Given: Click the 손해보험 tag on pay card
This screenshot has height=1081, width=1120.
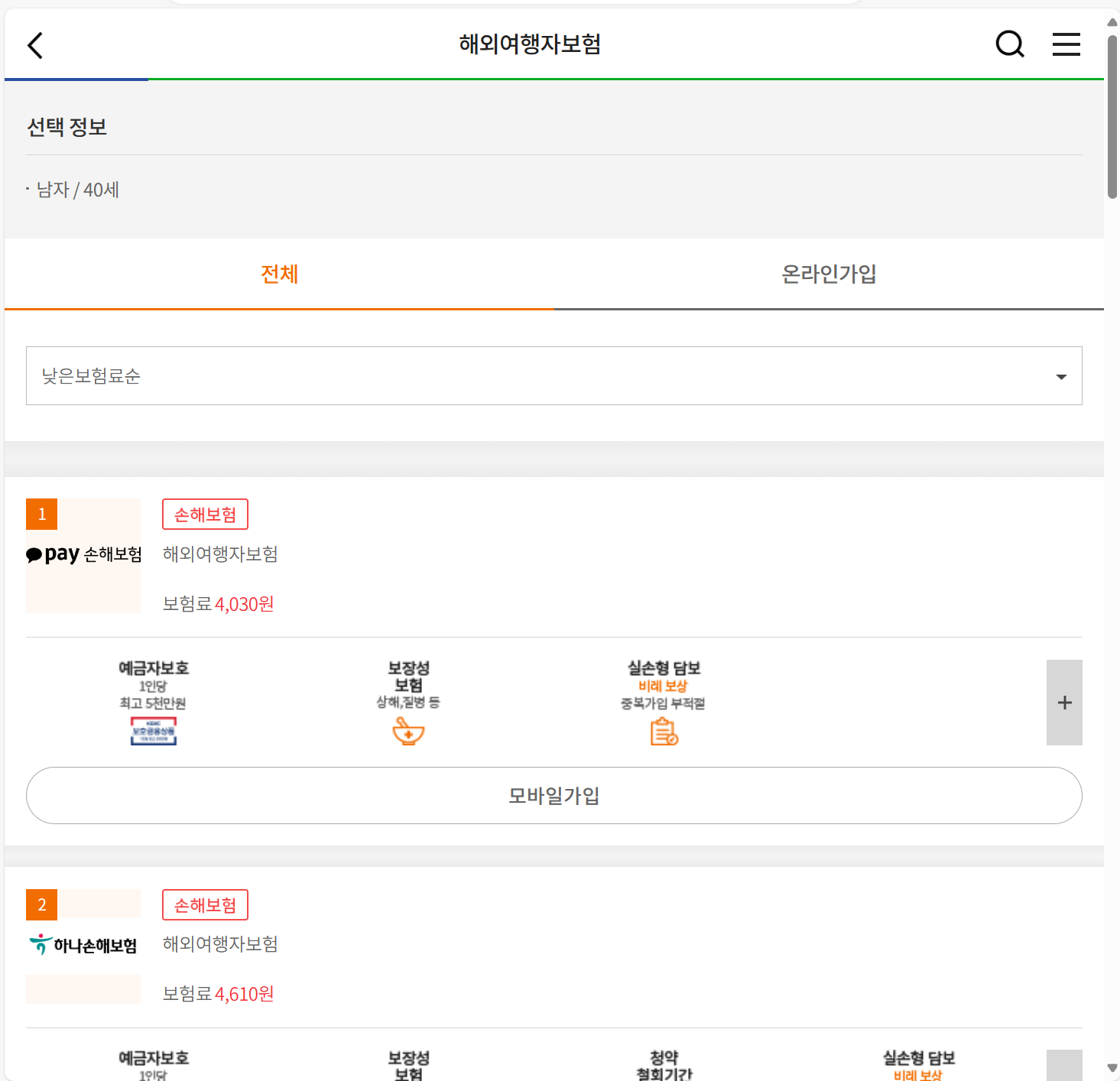Looking at the screenshot, I should point(206,515).
